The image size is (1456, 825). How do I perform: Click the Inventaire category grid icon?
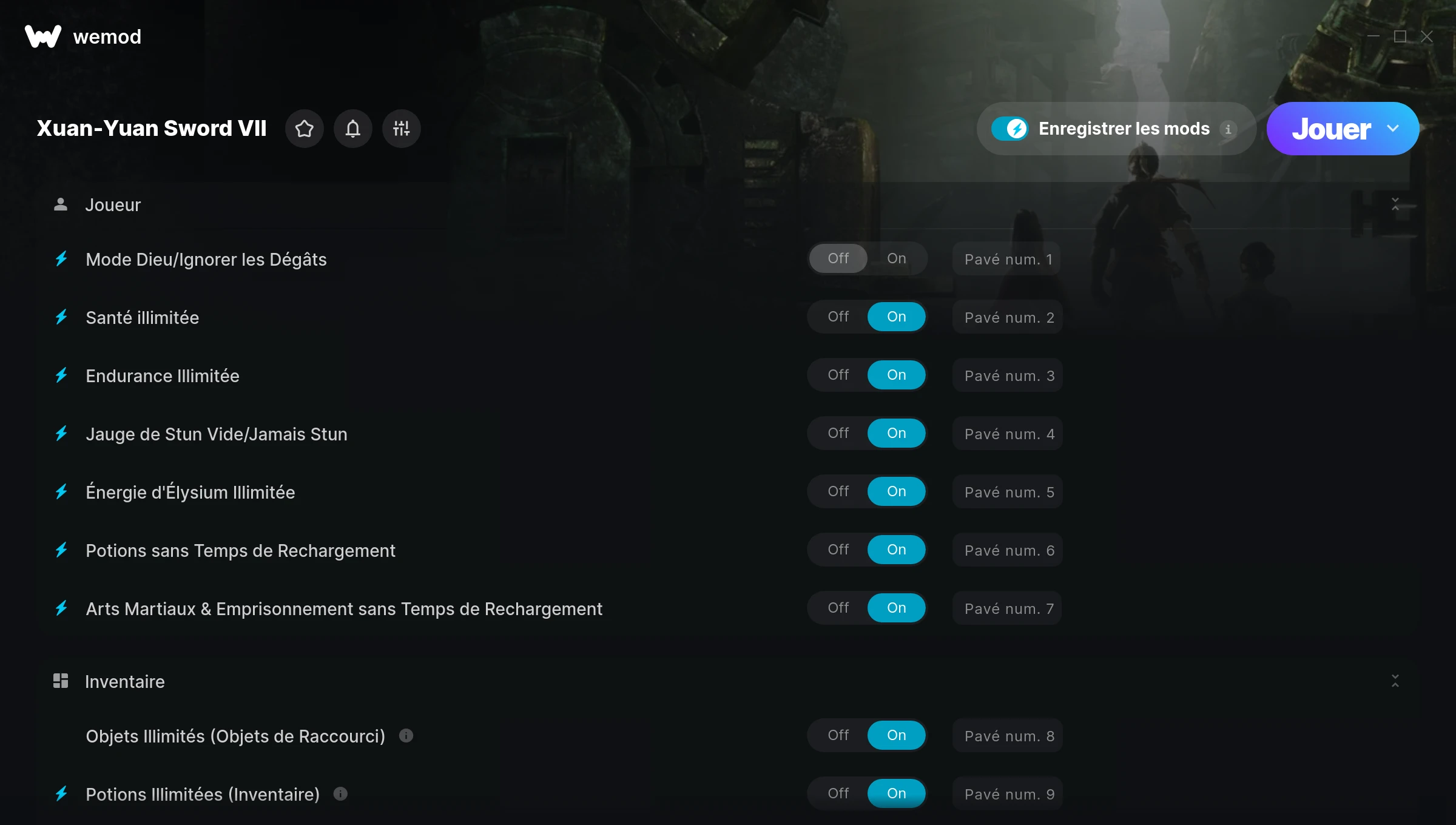pos(61,681)
